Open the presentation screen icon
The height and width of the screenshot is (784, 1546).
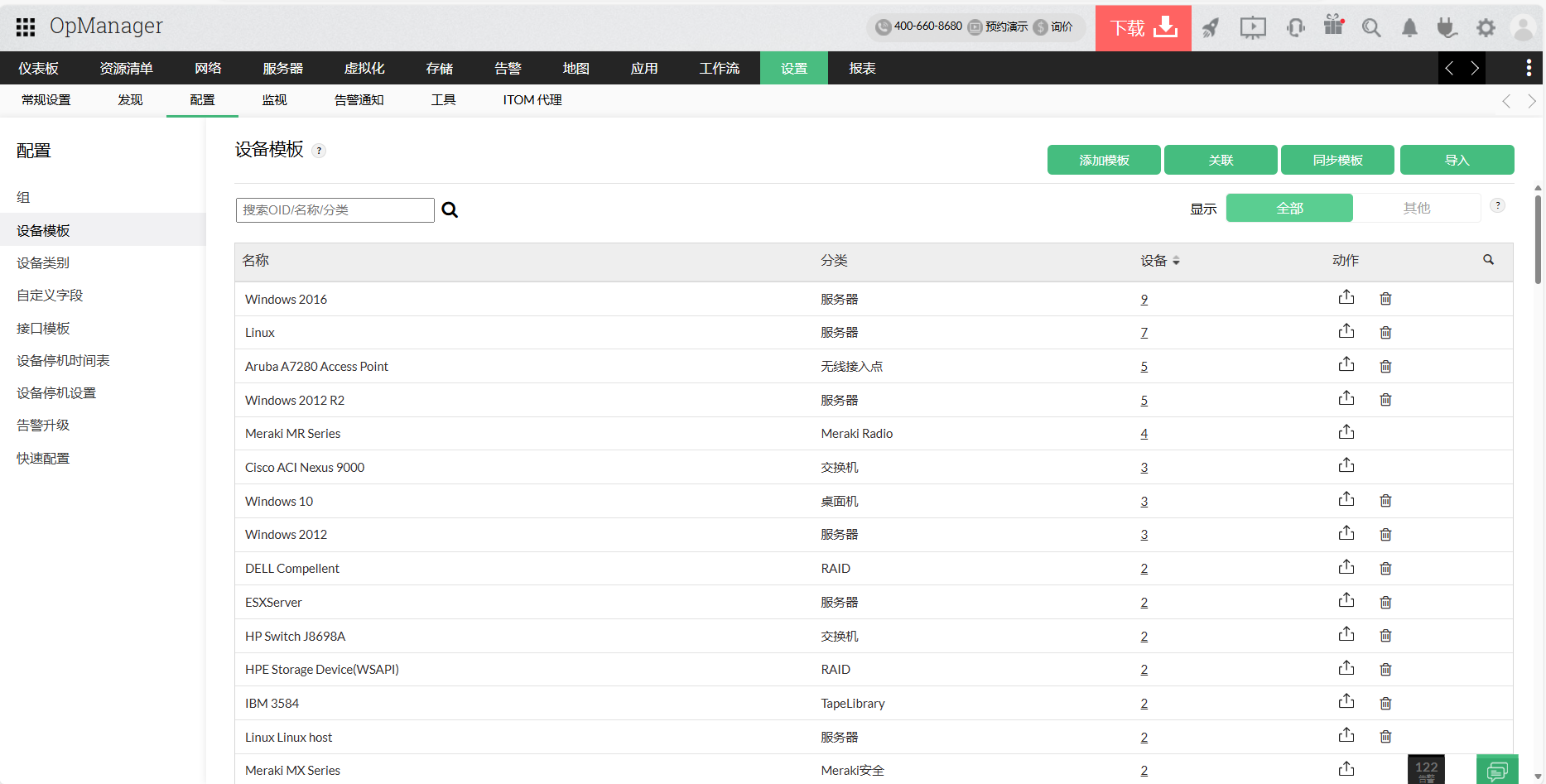pos(1253,28)
